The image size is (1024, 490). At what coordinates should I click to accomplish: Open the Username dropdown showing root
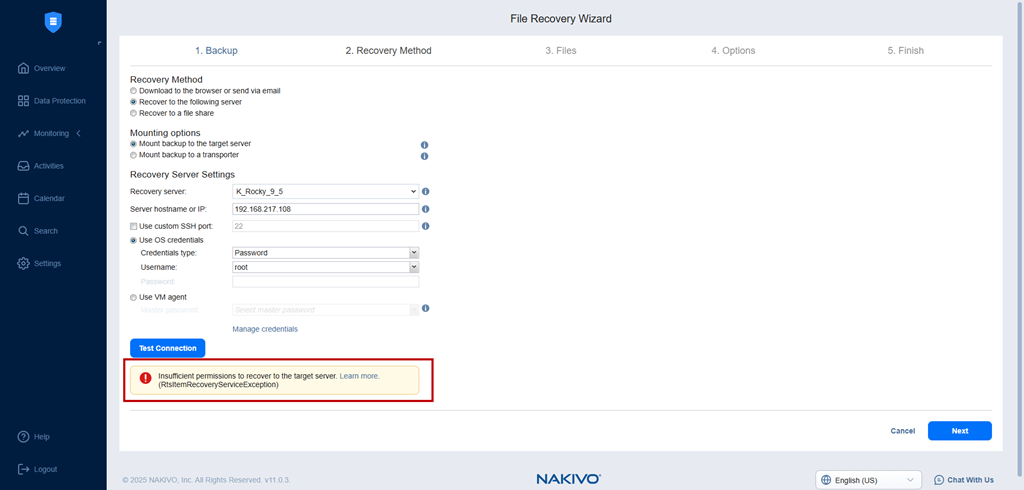tap(325, 267)
